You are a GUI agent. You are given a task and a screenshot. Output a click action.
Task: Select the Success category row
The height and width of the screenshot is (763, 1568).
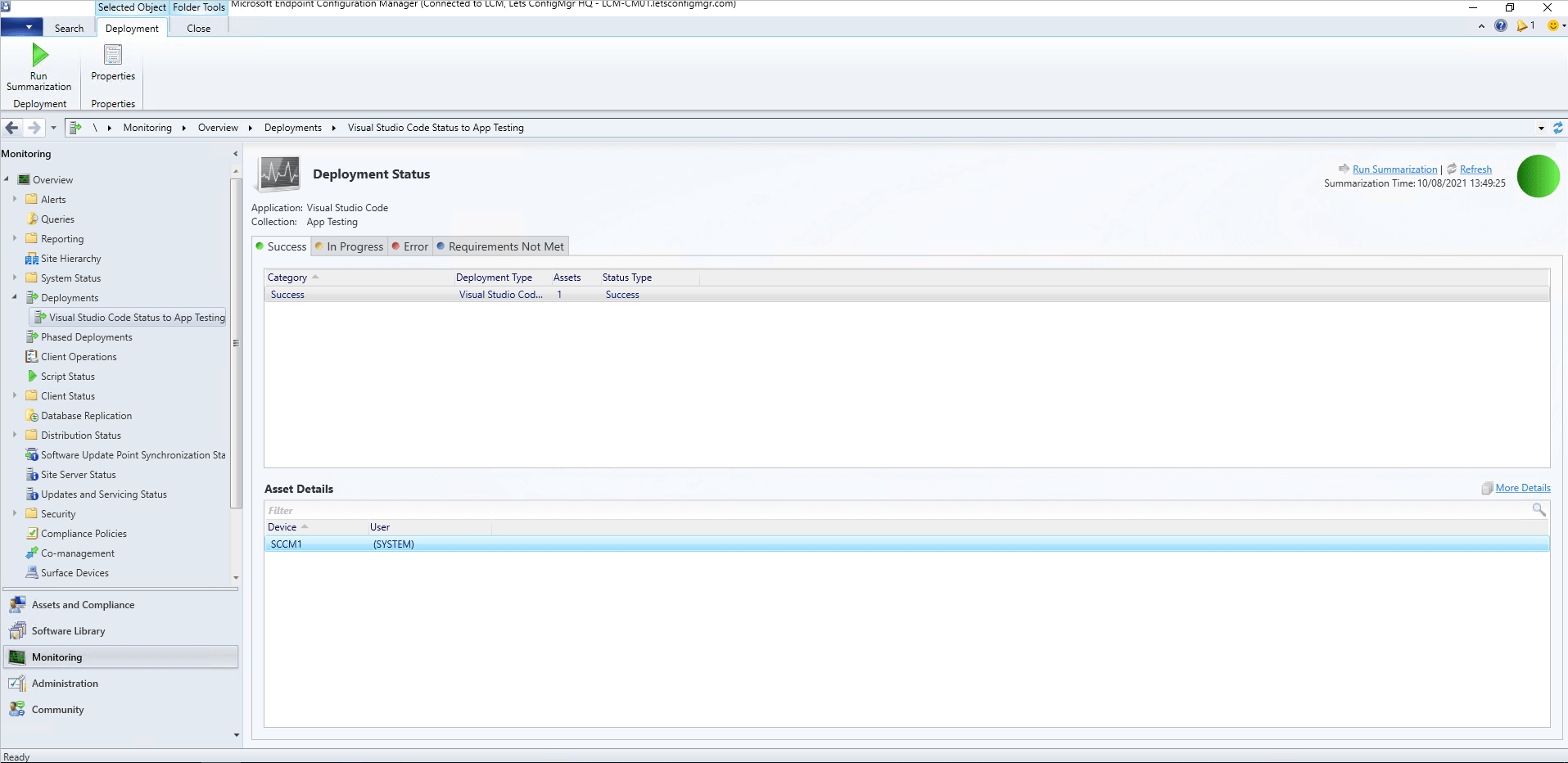click(x=906, y=295)
